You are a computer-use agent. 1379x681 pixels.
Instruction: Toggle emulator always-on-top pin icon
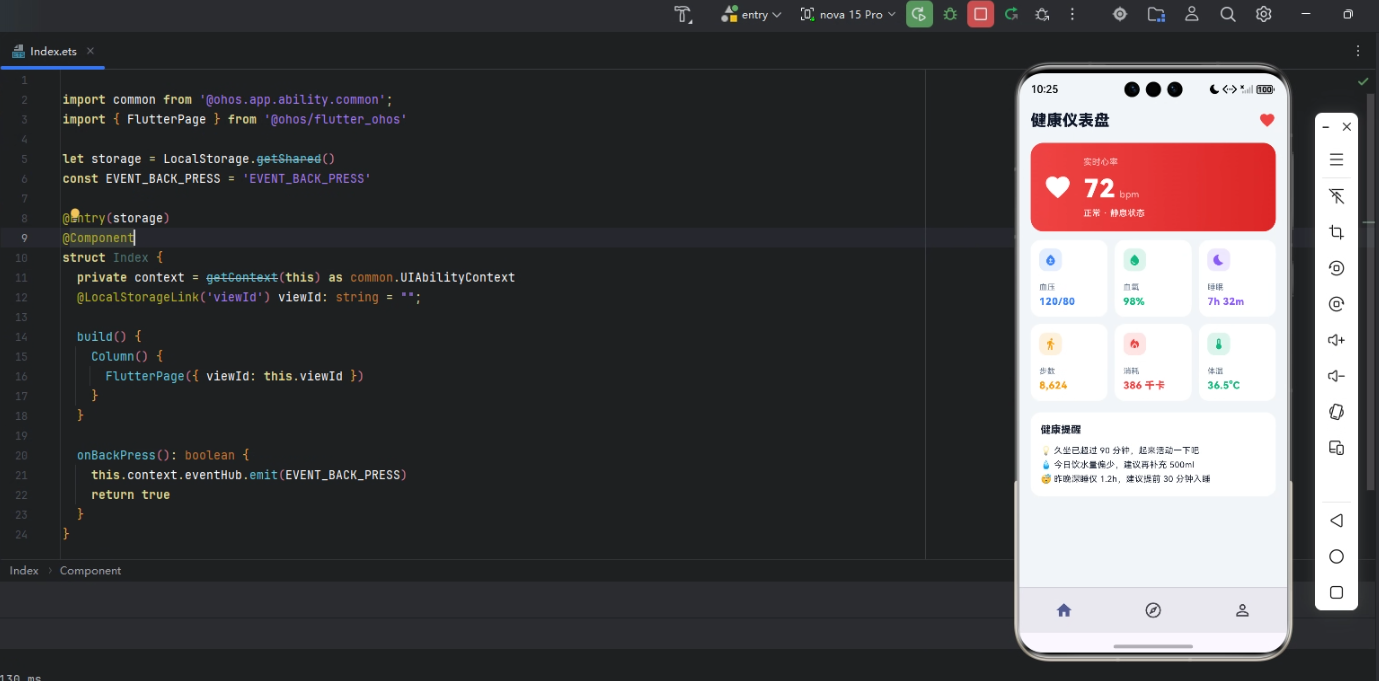(x=1336, y=196)
